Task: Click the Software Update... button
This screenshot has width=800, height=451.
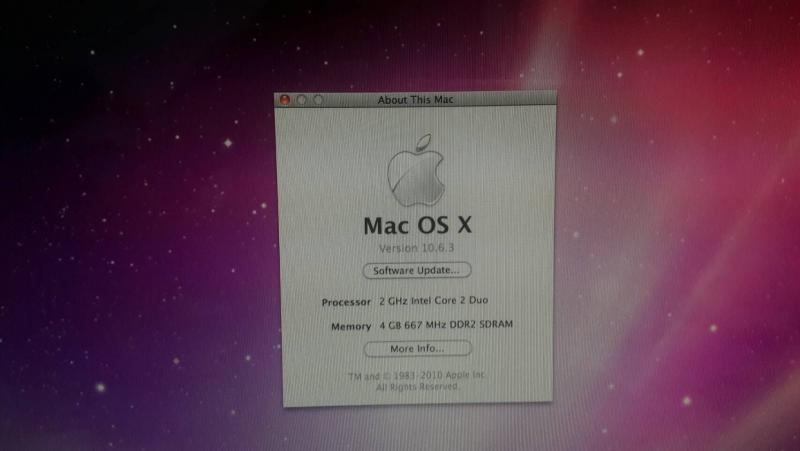Action: pos(417,270)
